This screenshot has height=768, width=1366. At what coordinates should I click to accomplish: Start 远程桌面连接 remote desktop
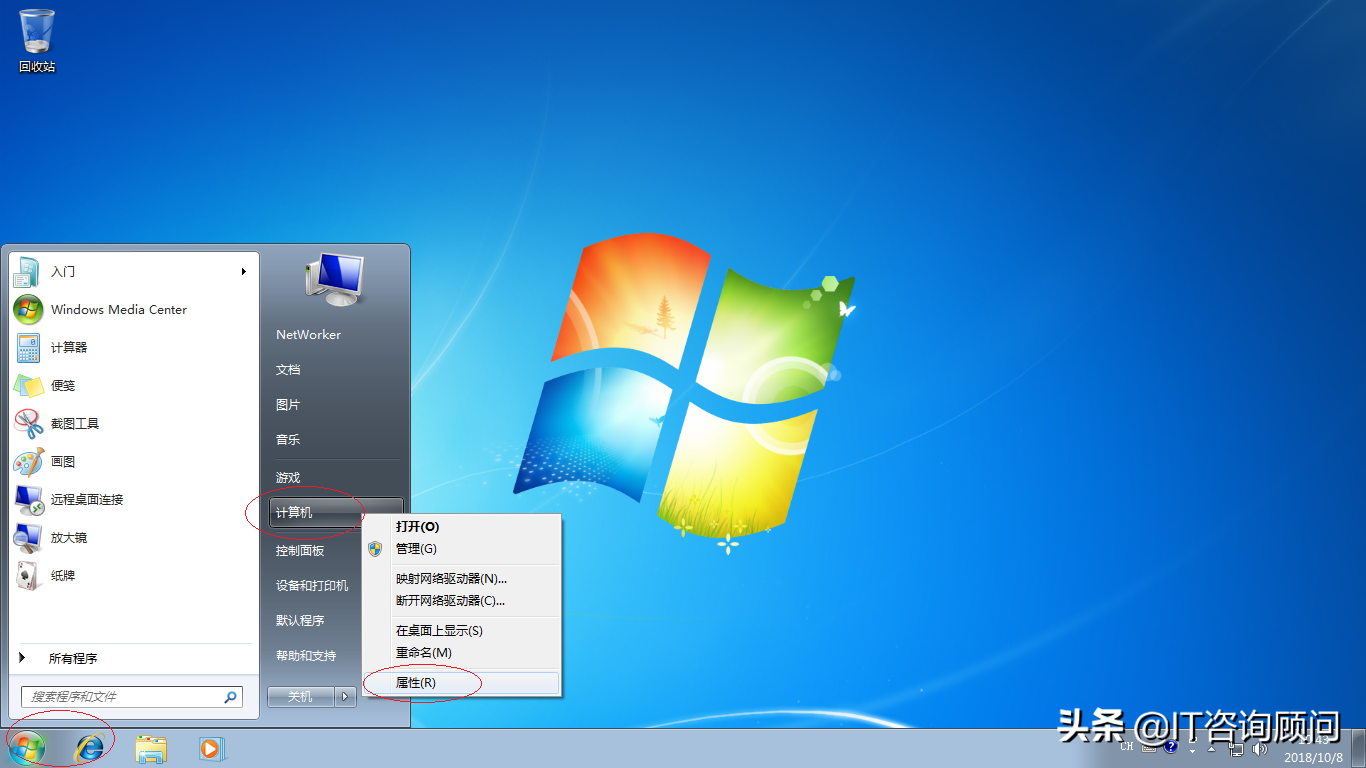[134, 499]
